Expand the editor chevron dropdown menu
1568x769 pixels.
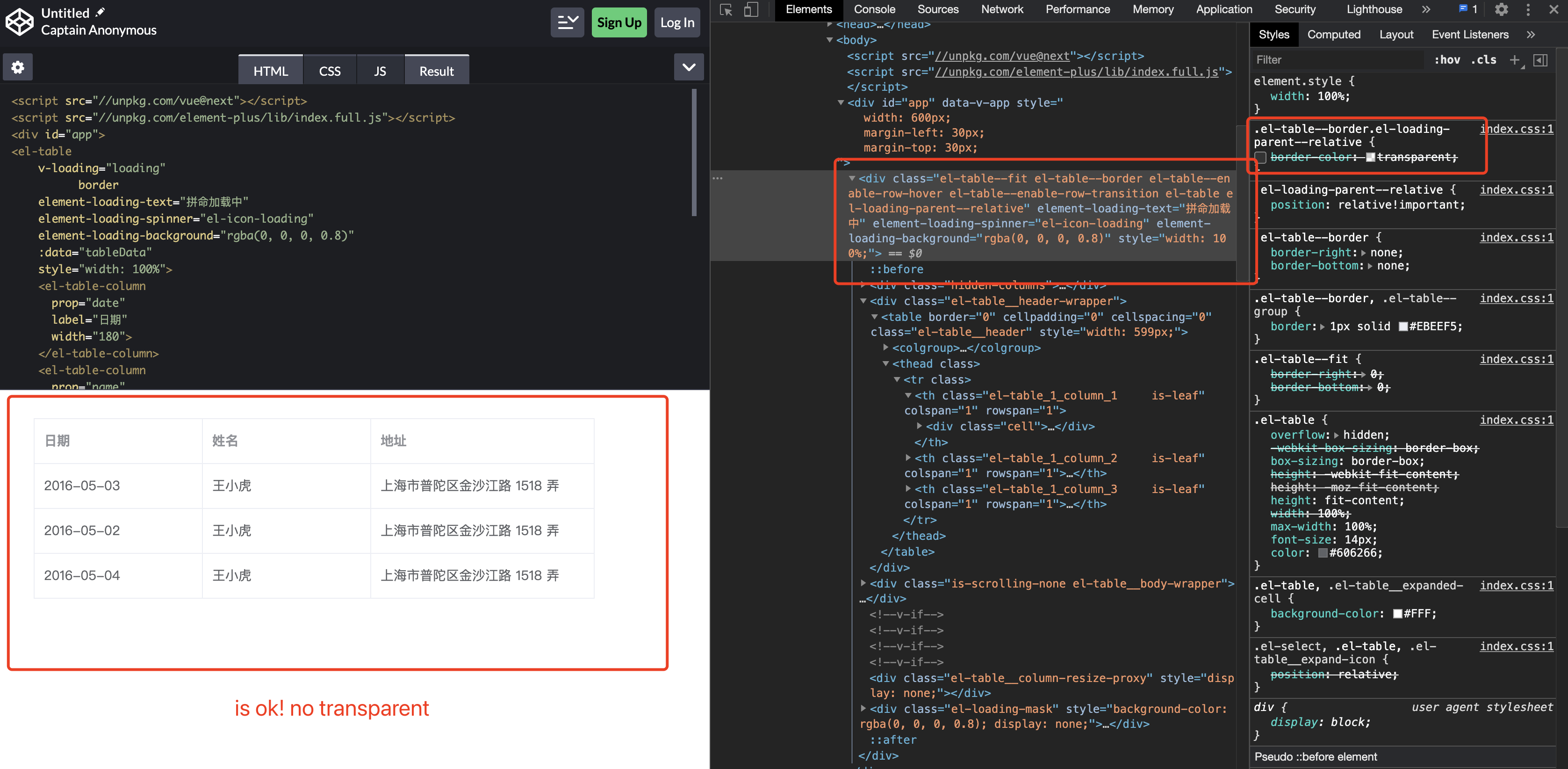689,67
